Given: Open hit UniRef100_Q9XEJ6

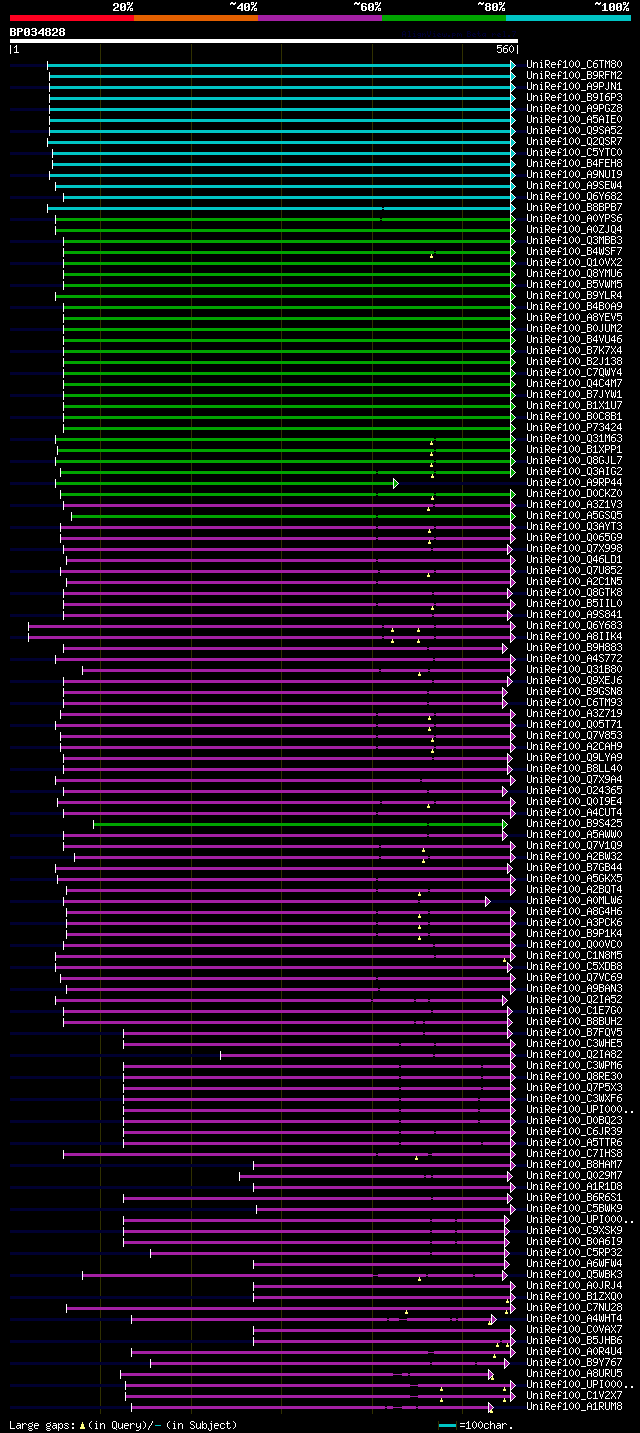Looking at the screenshot, I should [x=574, y=680].
